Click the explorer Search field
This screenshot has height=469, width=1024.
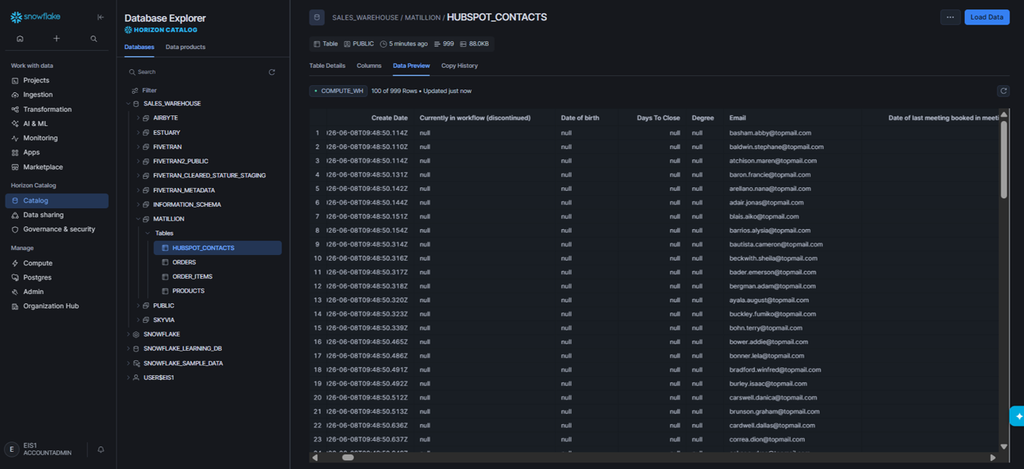click(196, 72)
